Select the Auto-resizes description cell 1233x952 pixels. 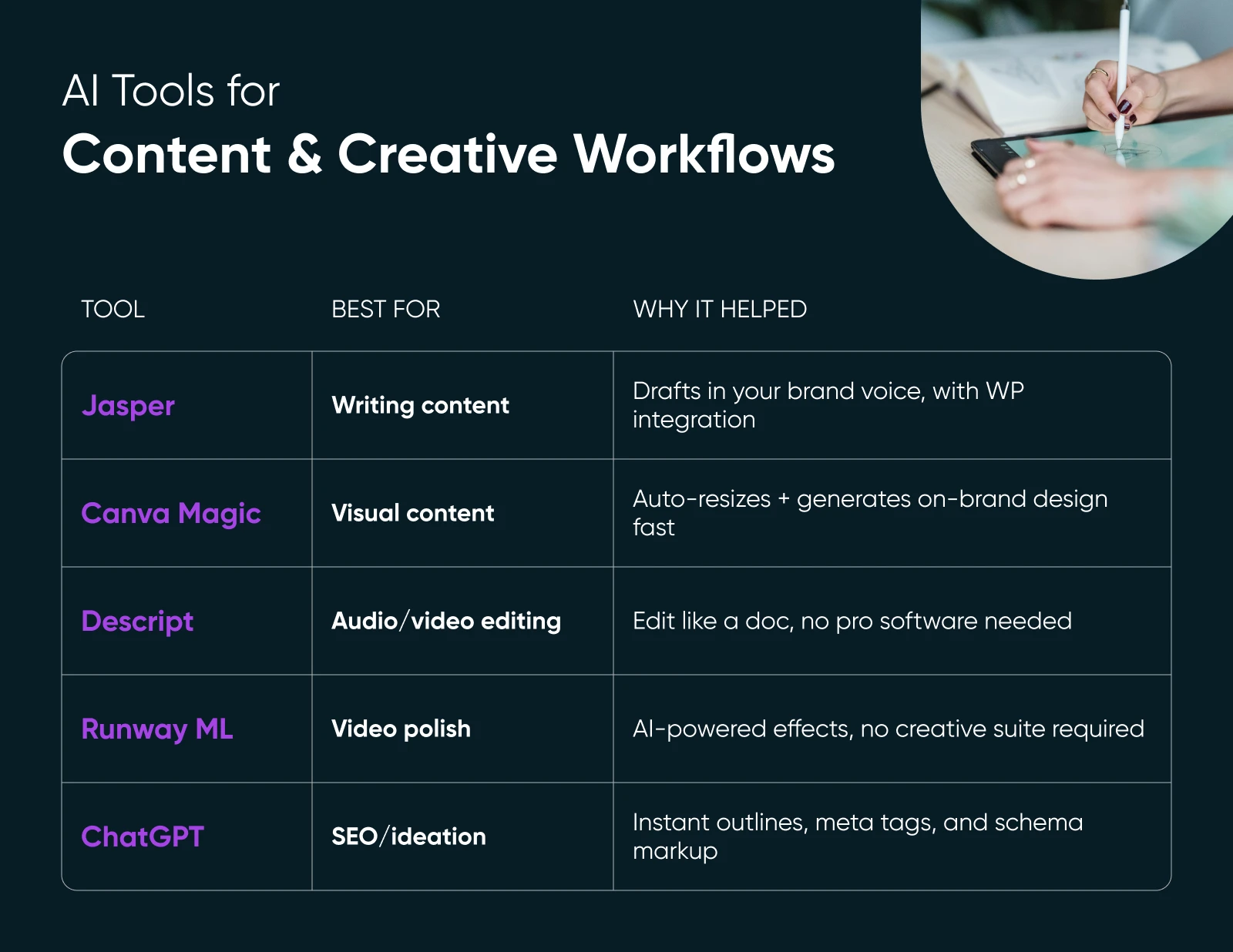coord(869,513)
